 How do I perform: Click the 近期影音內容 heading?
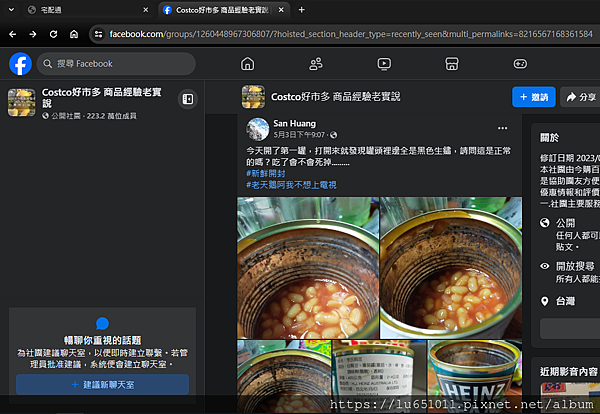point(569,372)
